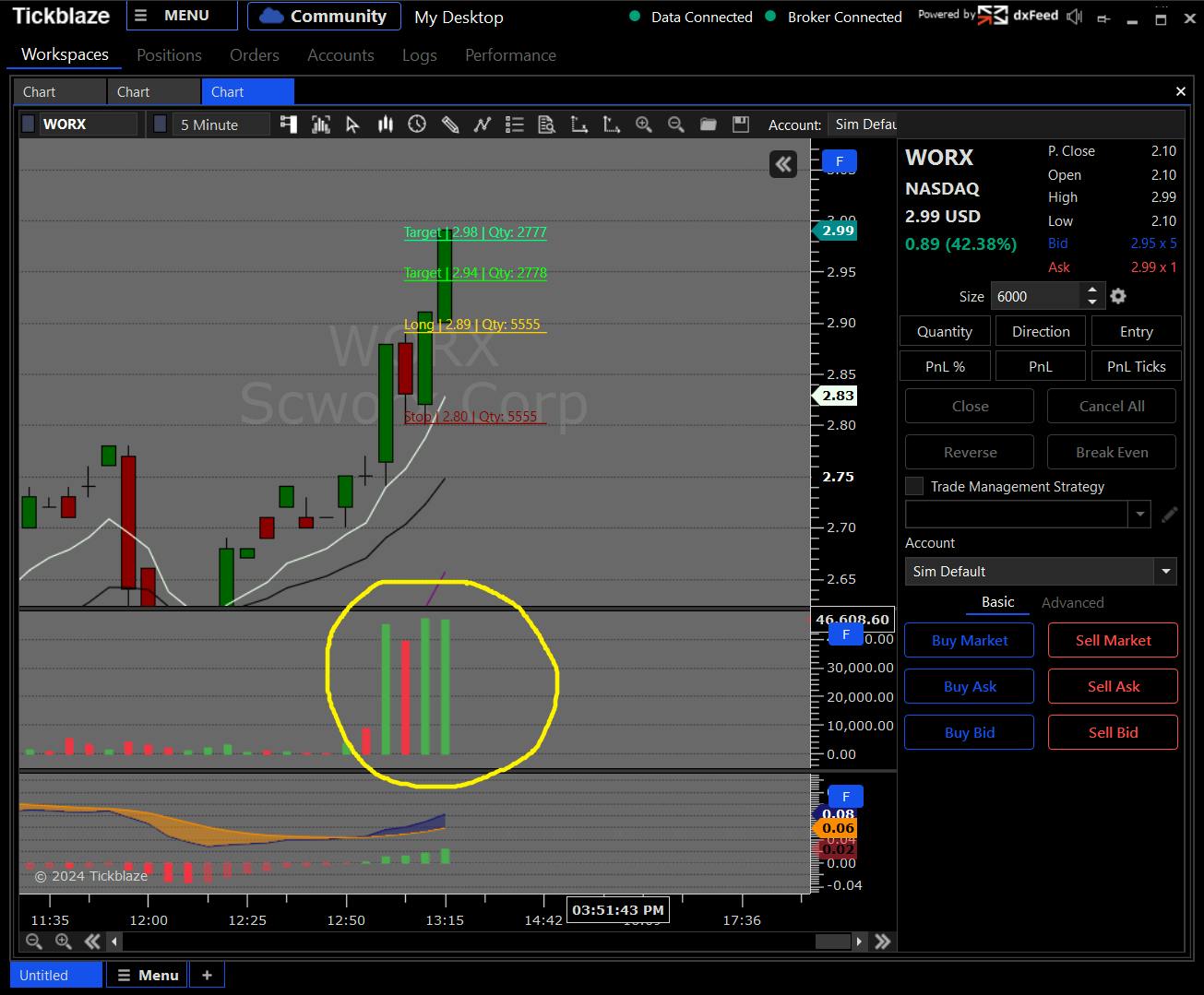The height and width of the screenshot is (995, 1204).
Task: Add a new workspace with the plus button
Action: click(207, 975)
